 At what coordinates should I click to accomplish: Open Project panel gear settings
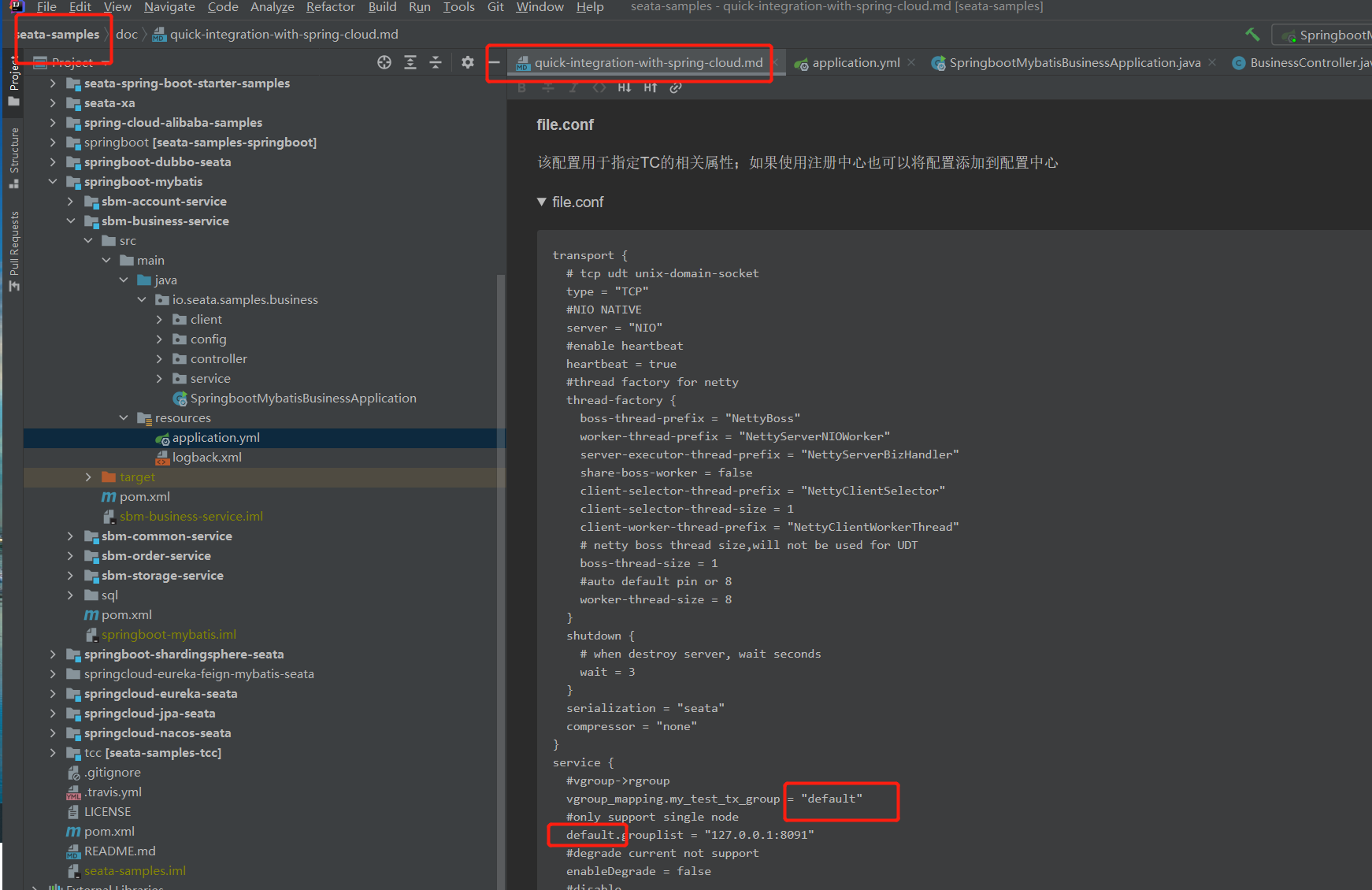pos(468,62)
